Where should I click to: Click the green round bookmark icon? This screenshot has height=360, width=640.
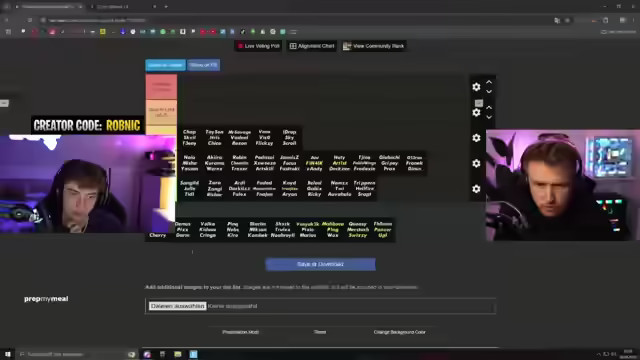[163, 31]
